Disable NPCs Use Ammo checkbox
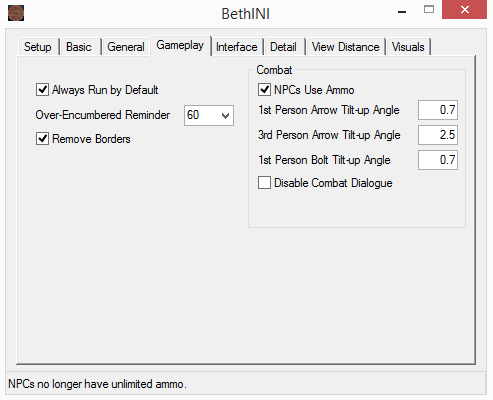 pyautogui.click(x=264, y=90)
